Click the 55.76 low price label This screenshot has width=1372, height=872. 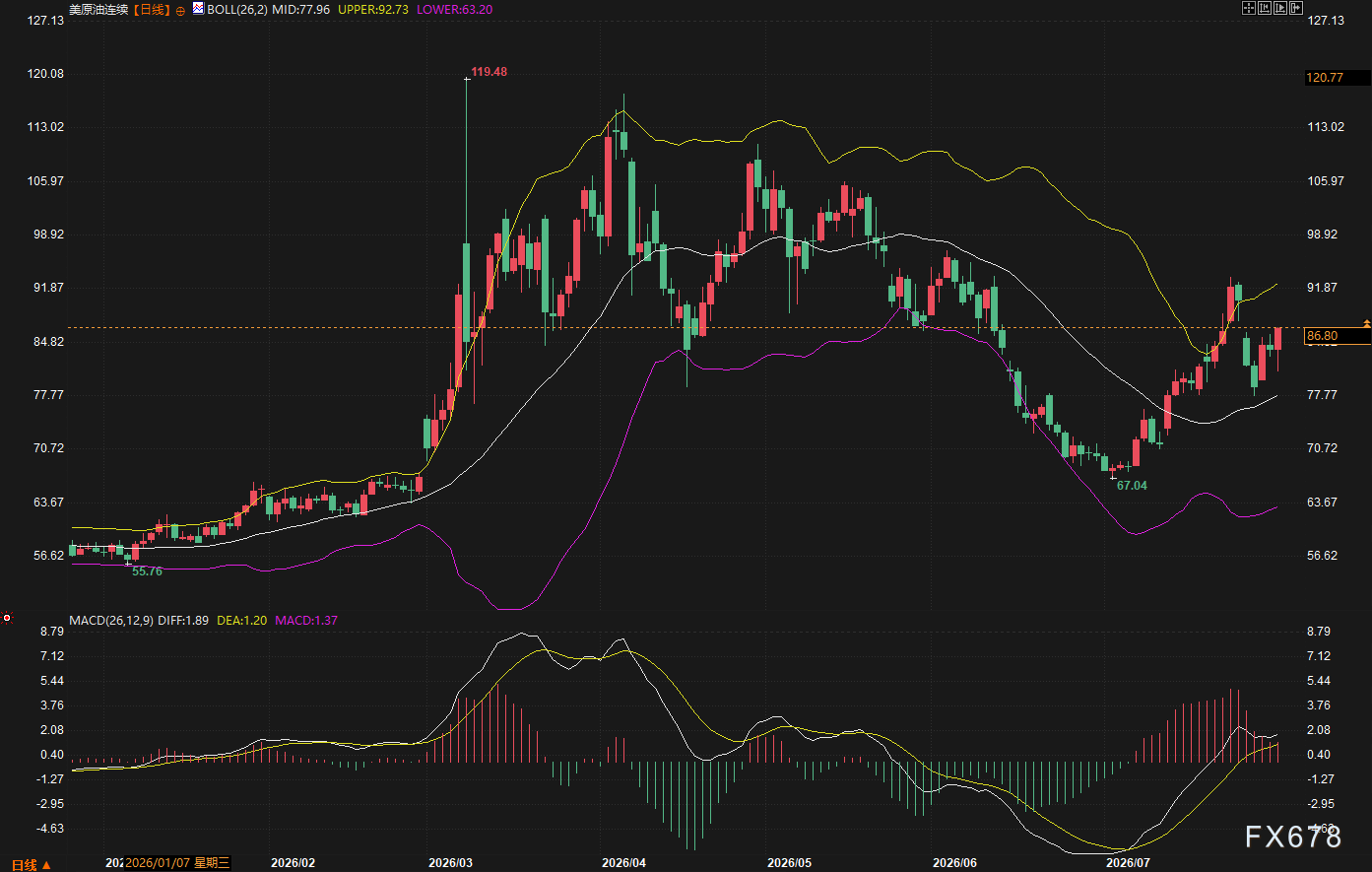[147, 571]
